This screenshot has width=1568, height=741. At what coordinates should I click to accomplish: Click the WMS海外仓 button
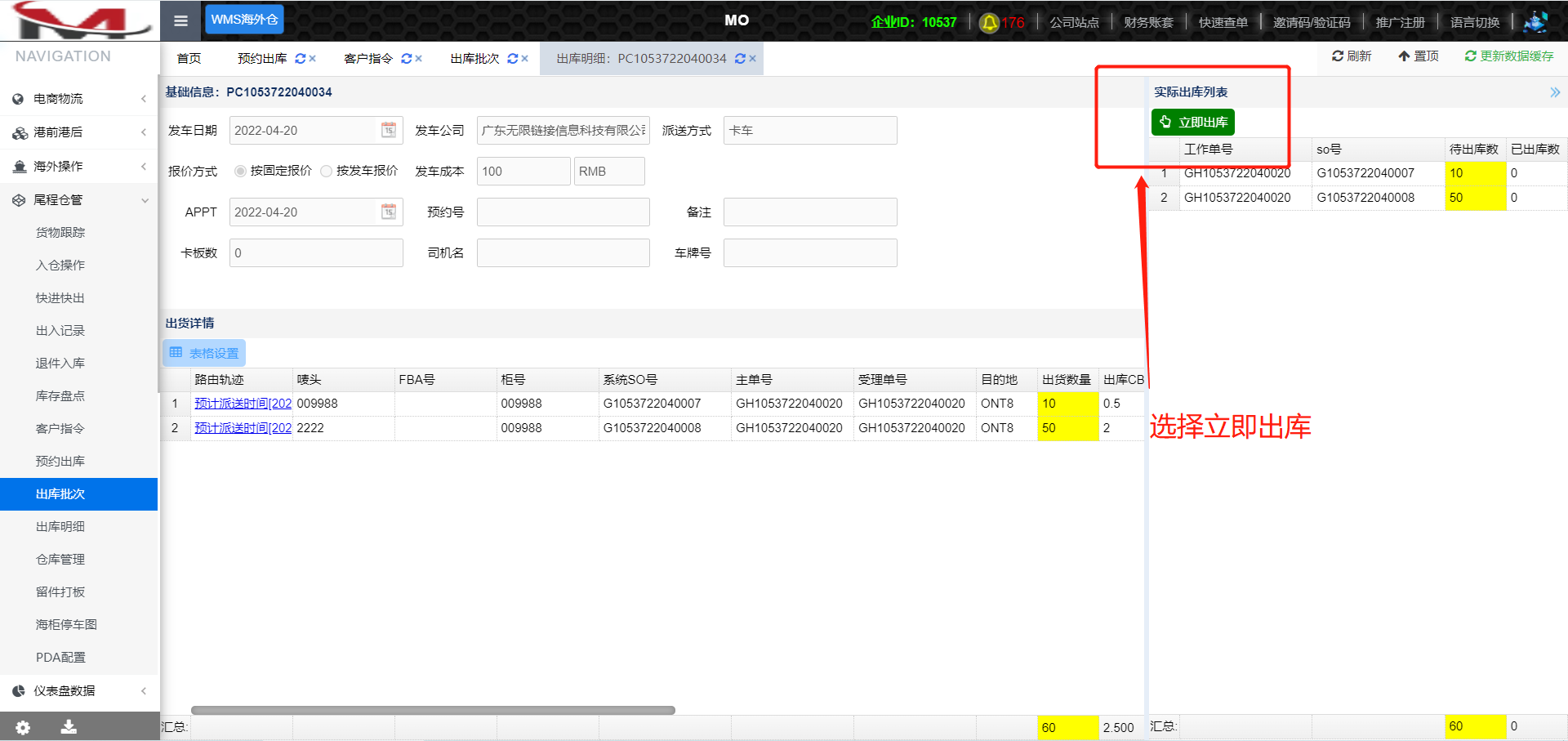coord(244,20)
